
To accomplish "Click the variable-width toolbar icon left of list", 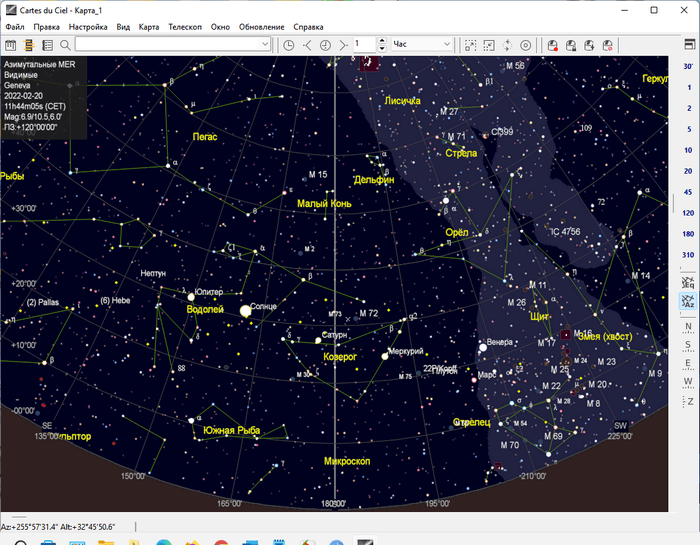I will pyautogui.click(x=29, y=45).
